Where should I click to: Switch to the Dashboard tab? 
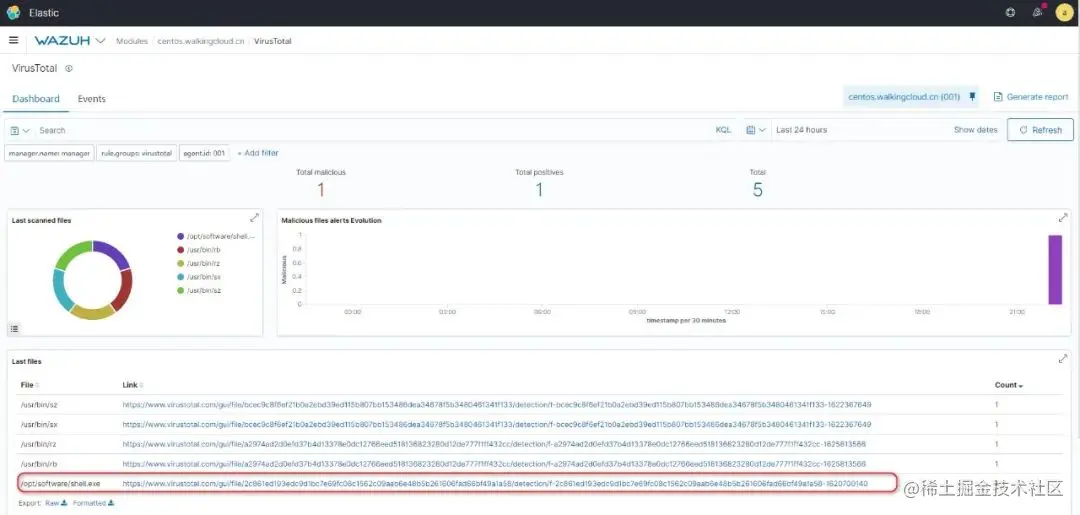point(36,98)
